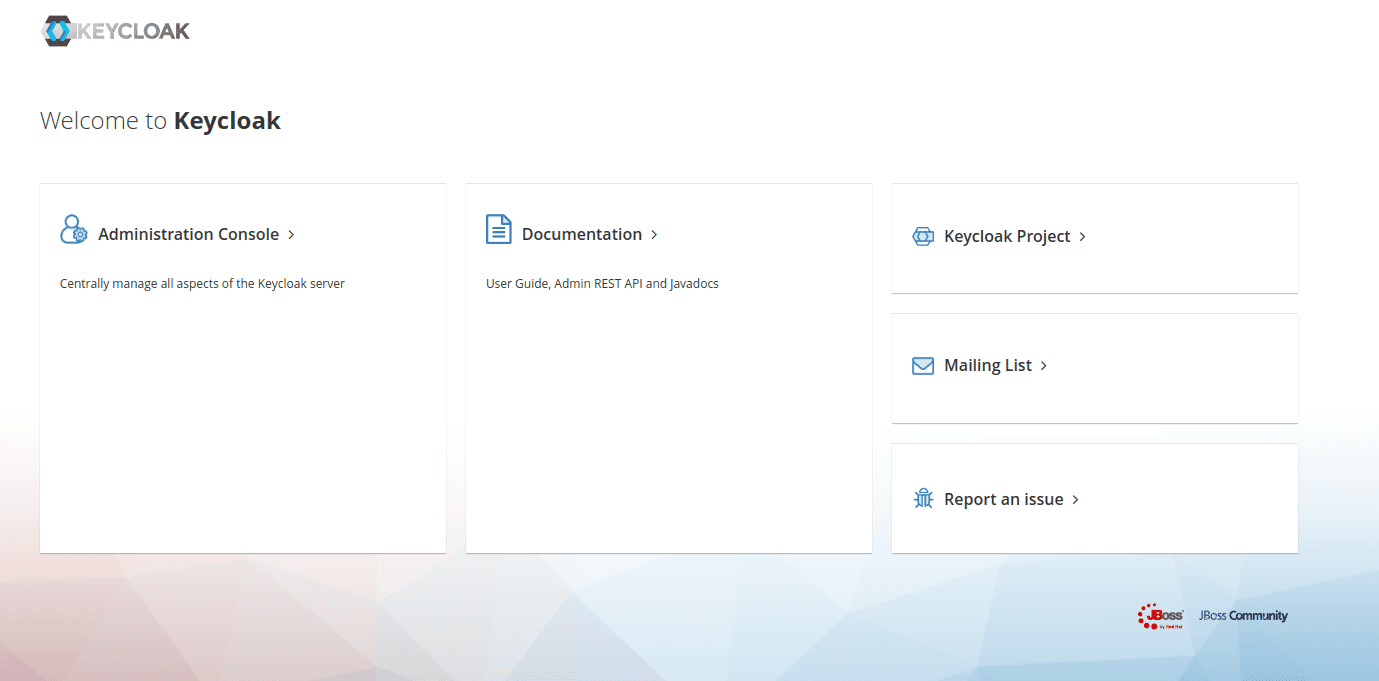The height and width of the screenshot is (681, 1379).
Task: Visit the Keycloak Project link
Action: 1006,237
